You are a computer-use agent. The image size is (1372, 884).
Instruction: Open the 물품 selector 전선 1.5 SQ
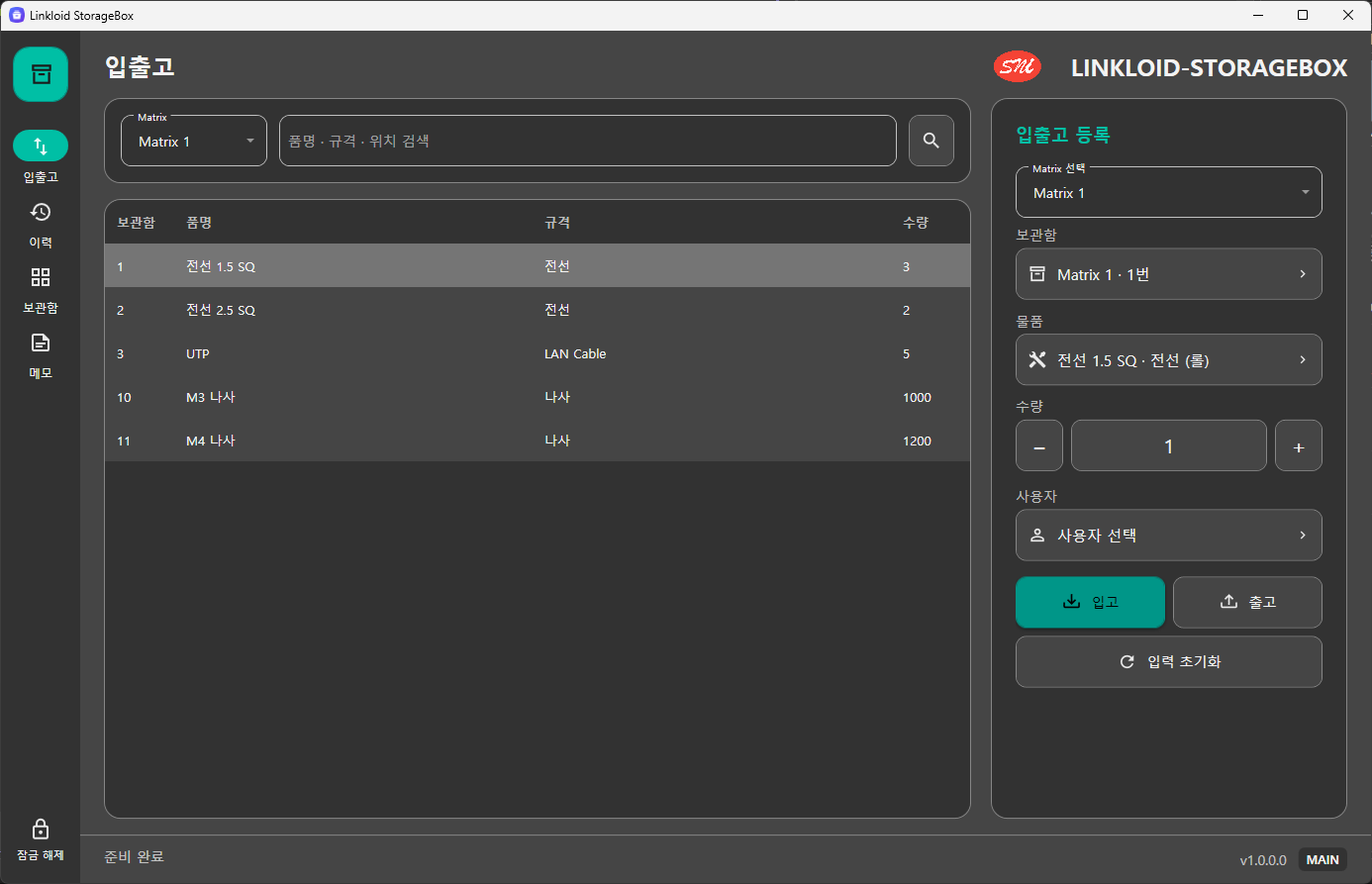click(x=1169, y=359)
